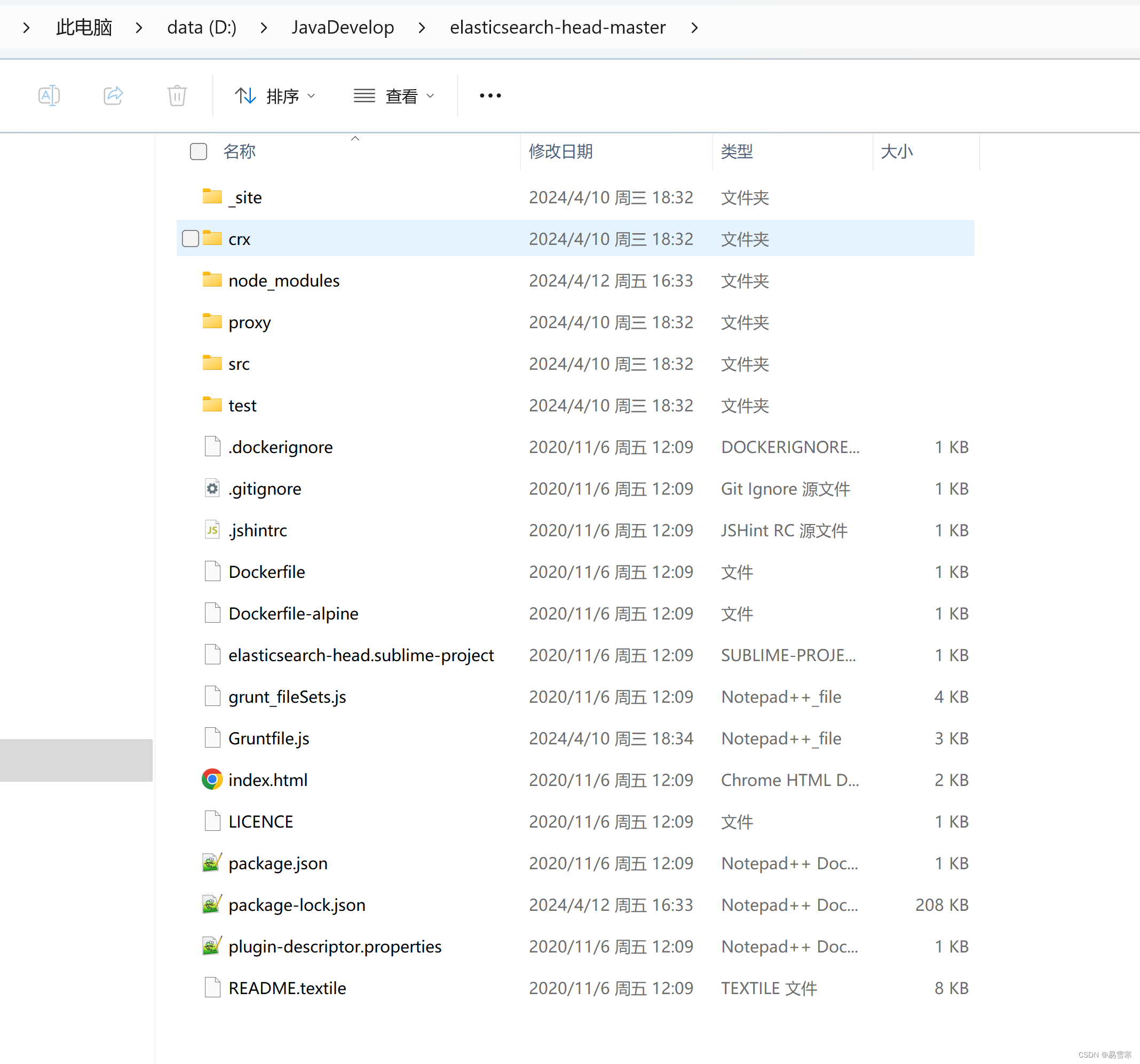Check the checkbox beside the crx folder
The height and width of the screenshot is (1064, 1140).
(190, 238)
